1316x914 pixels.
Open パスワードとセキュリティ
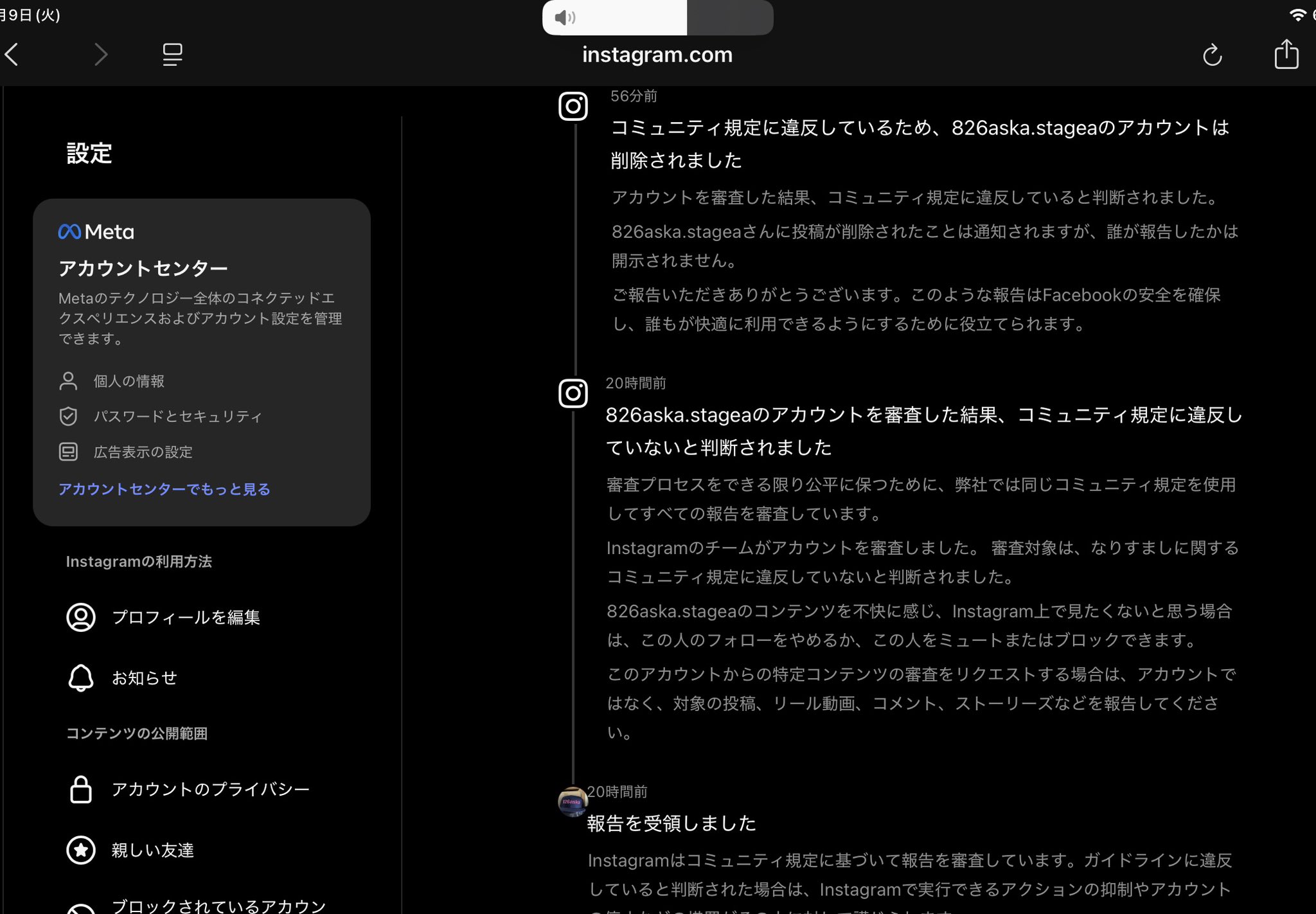click(x=178, y=417)
